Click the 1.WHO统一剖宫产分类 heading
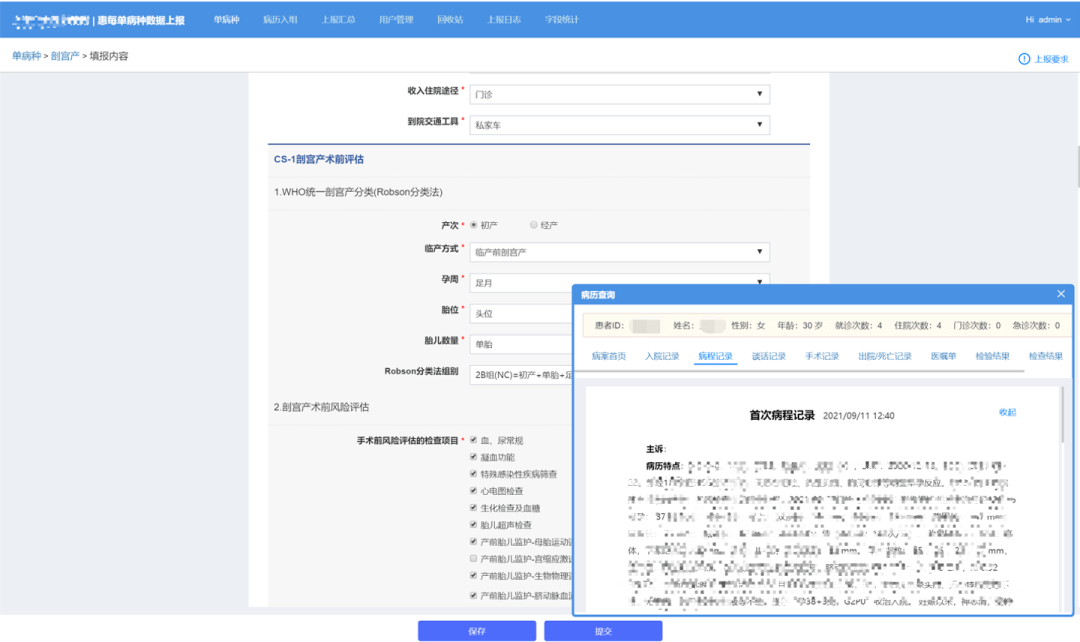Image resolution: width=1080 pixels, height=642 pixels. point(358,192)
